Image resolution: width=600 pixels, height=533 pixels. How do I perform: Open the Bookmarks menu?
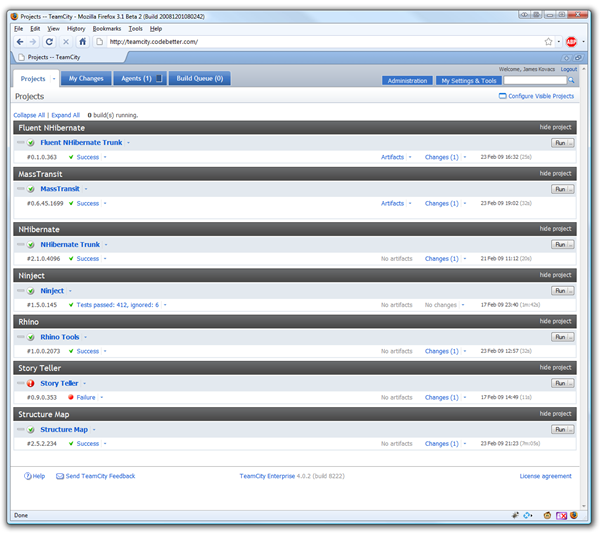click(x=107, y=29)
